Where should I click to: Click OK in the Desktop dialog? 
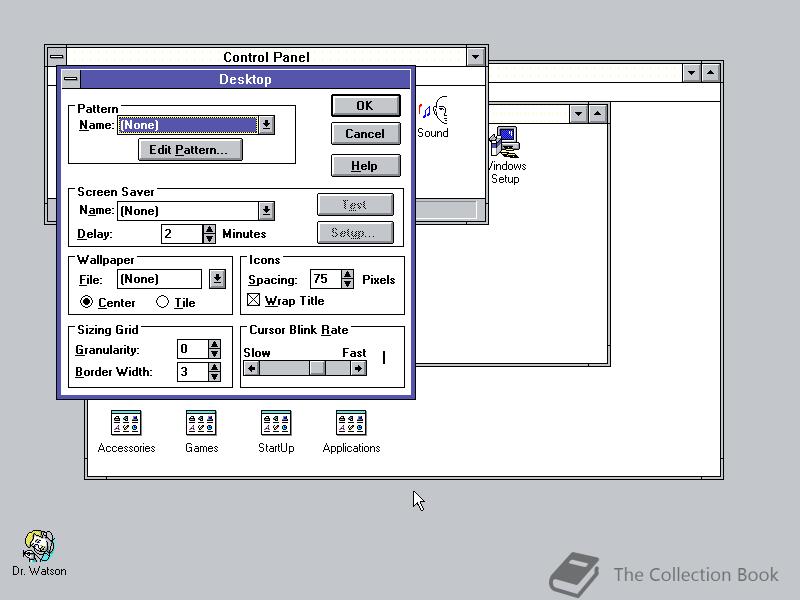coord(365,106)
